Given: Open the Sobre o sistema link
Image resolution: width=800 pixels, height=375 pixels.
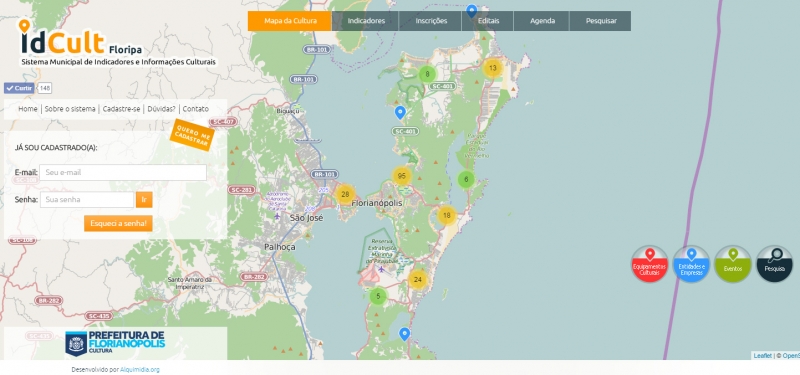Looking at the screenshot, I should tap(70, 109).
